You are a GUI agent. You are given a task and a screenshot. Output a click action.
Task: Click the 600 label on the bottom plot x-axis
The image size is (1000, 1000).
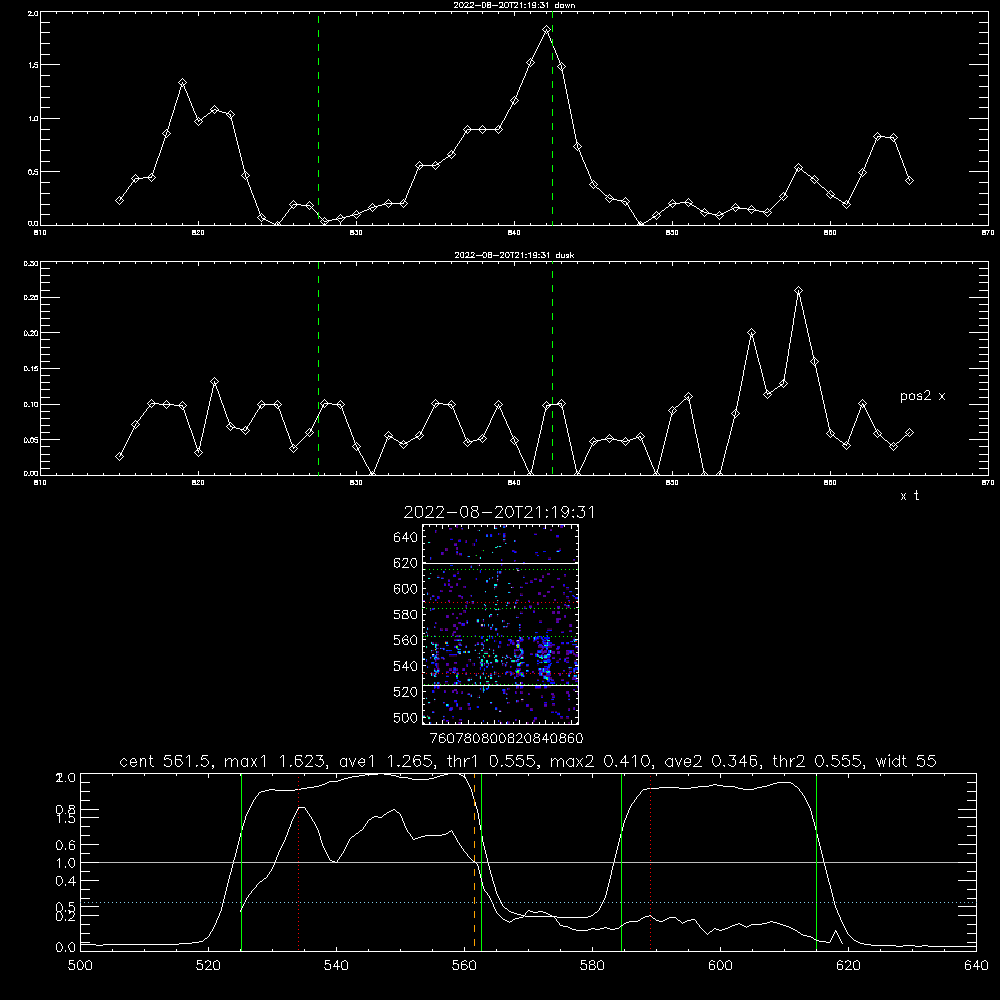[x=721, y=966]
